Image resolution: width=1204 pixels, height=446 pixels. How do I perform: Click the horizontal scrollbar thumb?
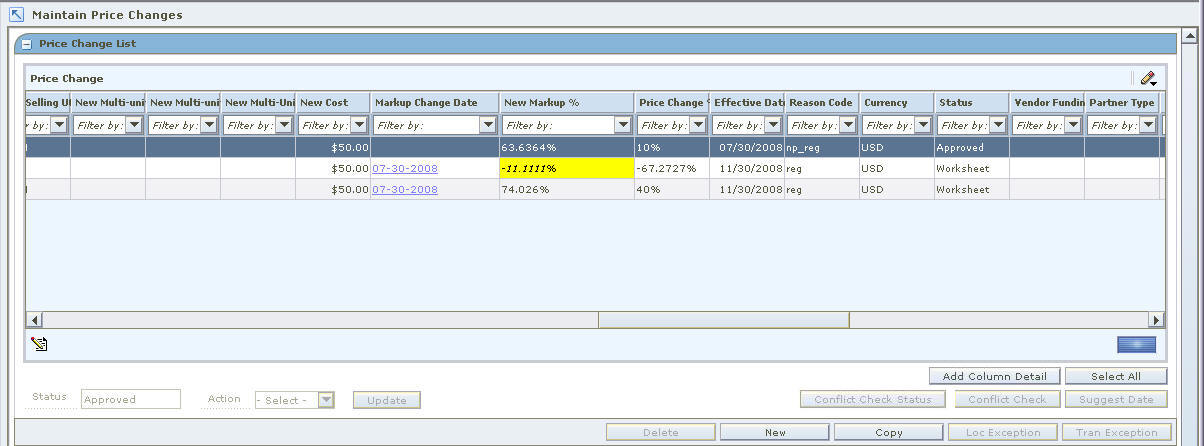[x=723, y=320]
